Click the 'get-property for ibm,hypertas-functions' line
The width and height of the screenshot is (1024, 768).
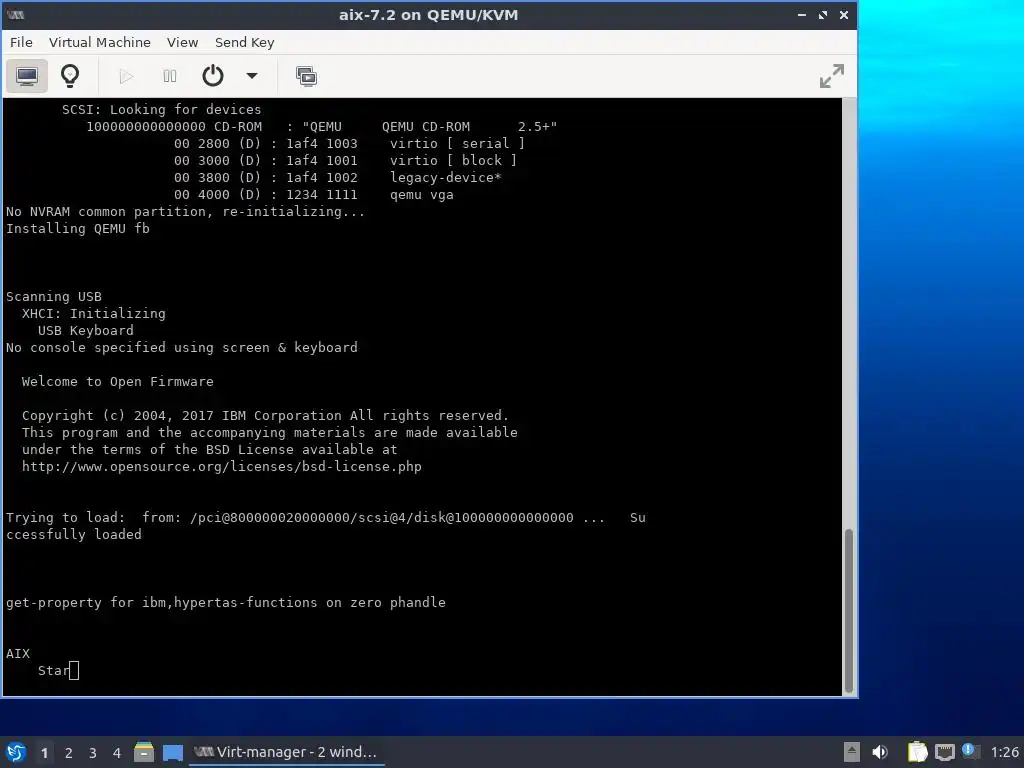(225, 602)
